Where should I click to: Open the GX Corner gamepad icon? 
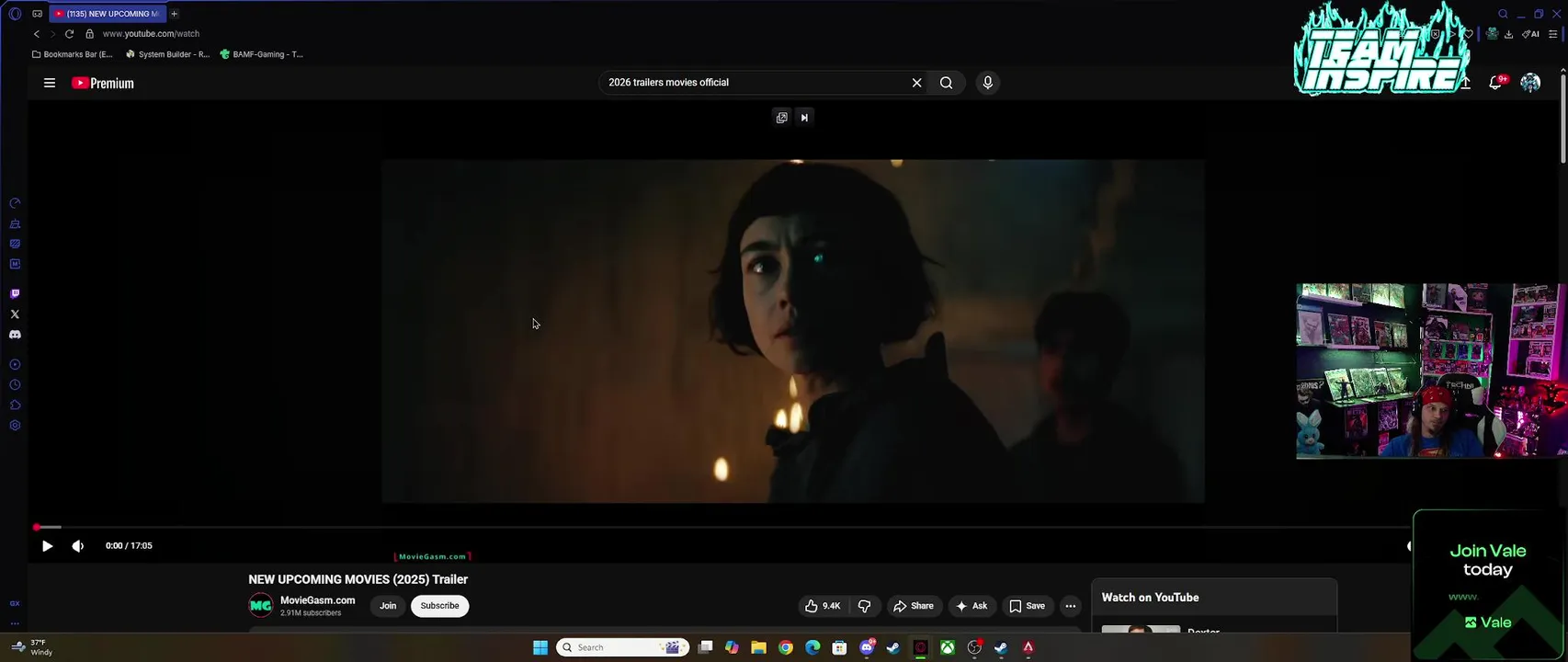tap(37, 14)
